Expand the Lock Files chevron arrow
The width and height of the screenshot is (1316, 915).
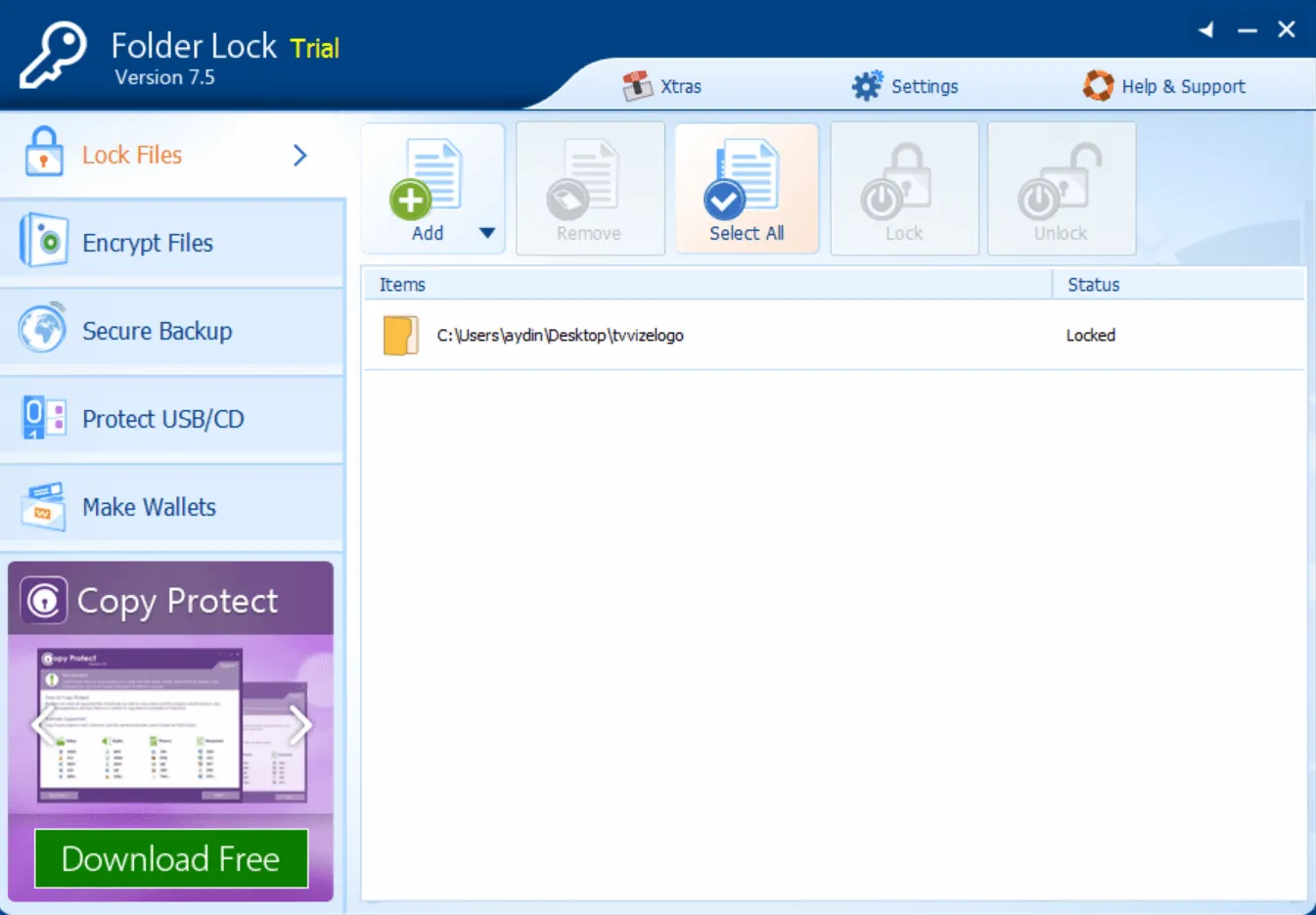(x=300, y=156)
